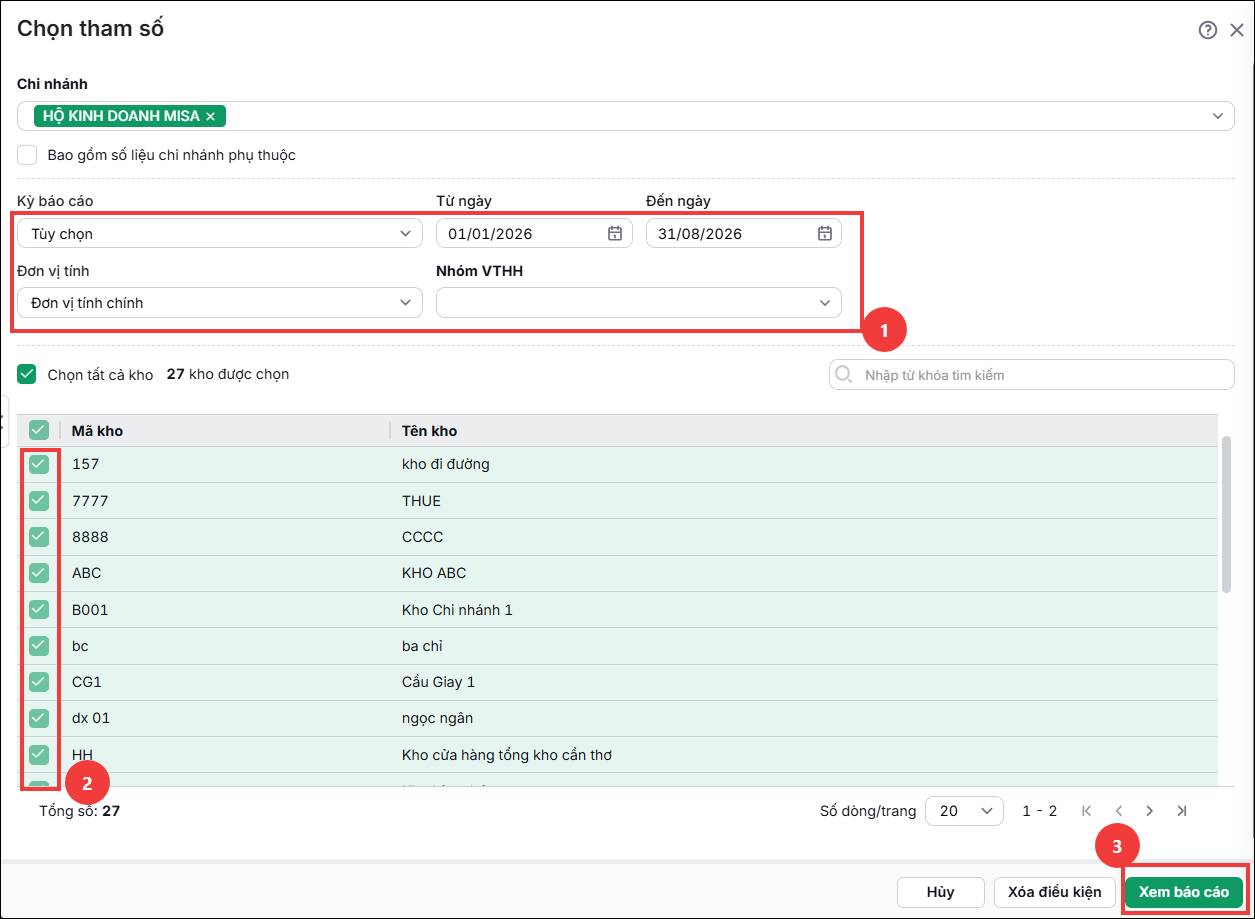1255x919 pixels.
Task: Click the Từ ngày date field 01/01/2026
Action: tap(534, 233)
